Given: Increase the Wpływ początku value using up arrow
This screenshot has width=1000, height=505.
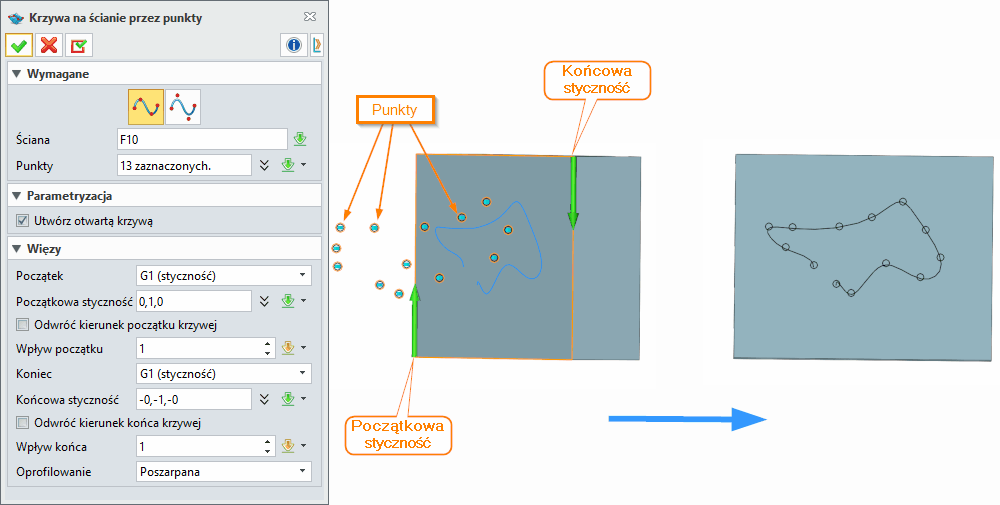Looking at the screenshot, I should click(x=267, y=343).
